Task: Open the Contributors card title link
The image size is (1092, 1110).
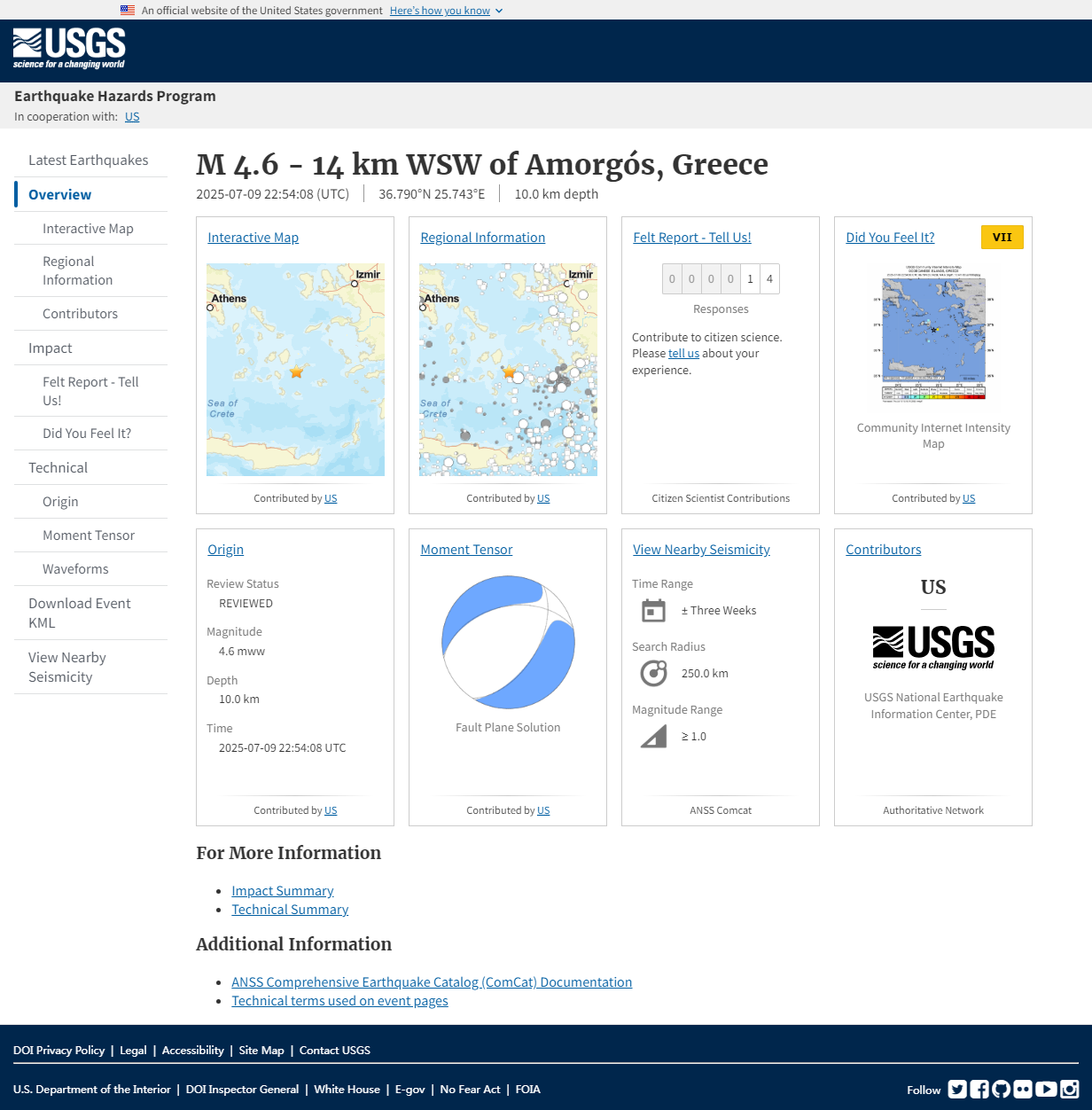Action: (x=884, y=550)
